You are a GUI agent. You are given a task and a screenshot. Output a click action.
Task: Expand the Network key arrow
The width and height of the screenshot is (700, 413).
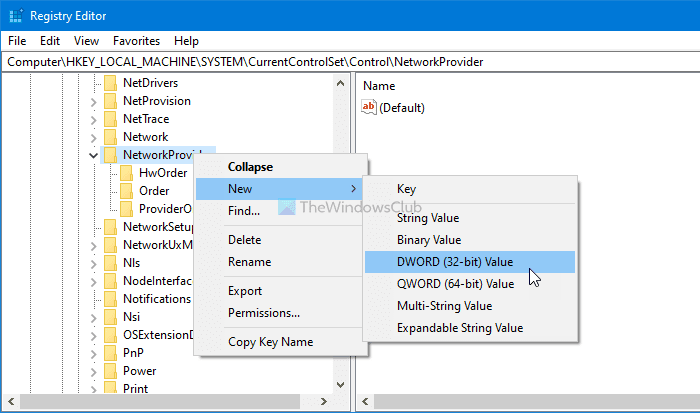pos(93,138)
